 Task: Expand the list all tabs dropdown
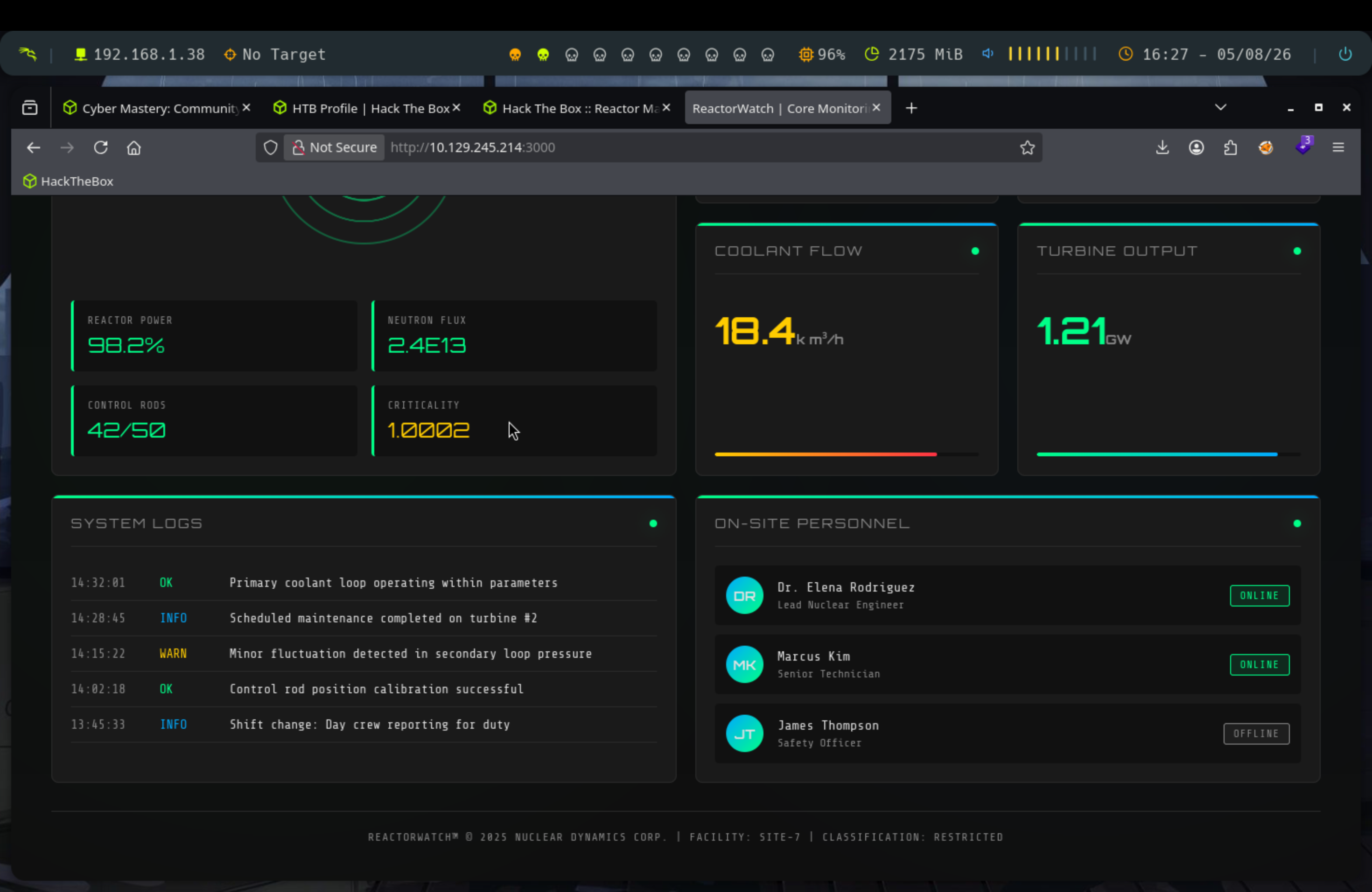1220,108
